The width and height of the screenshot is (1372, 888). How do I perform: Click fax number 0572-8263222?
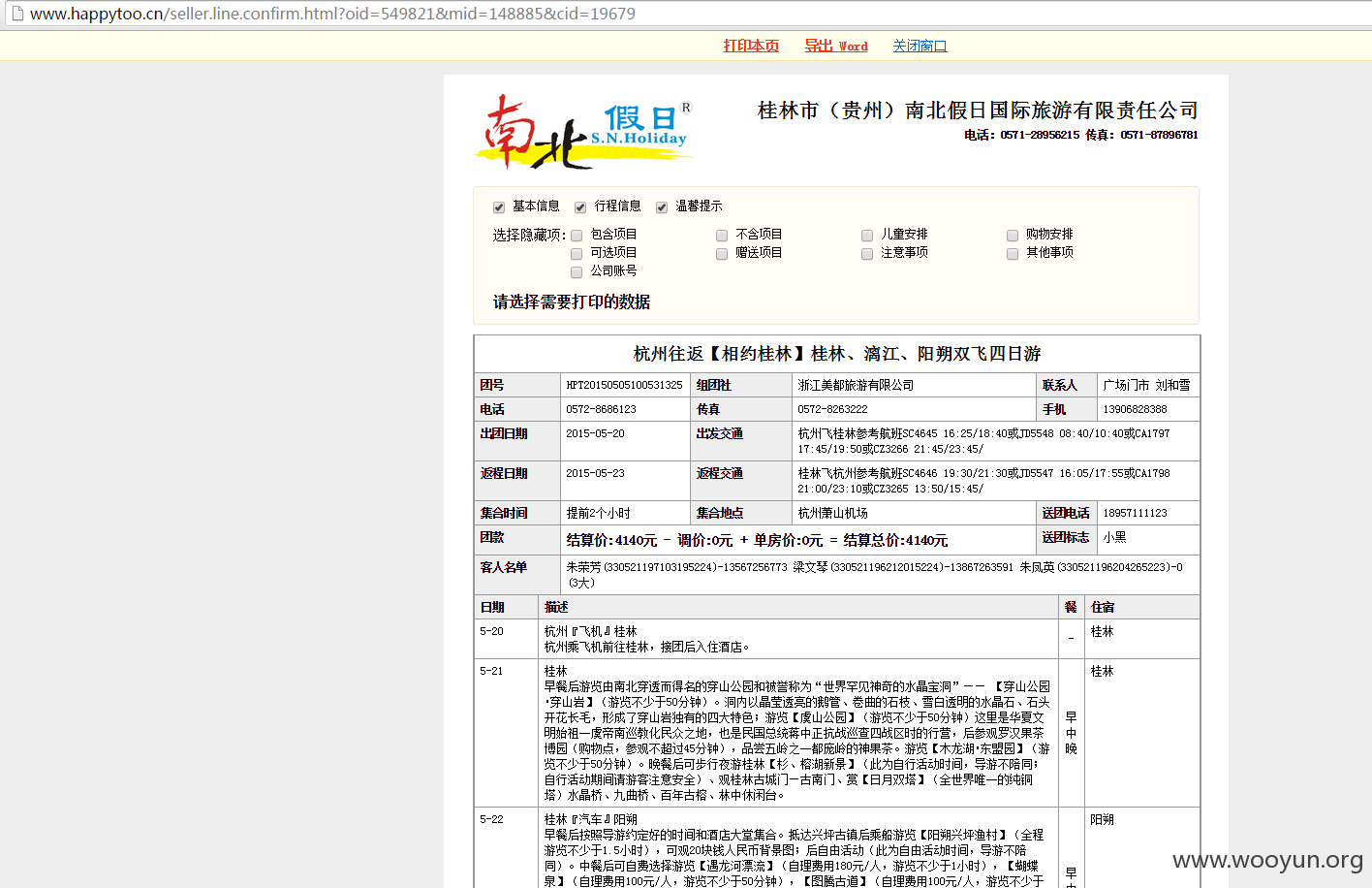click(832, 409)
